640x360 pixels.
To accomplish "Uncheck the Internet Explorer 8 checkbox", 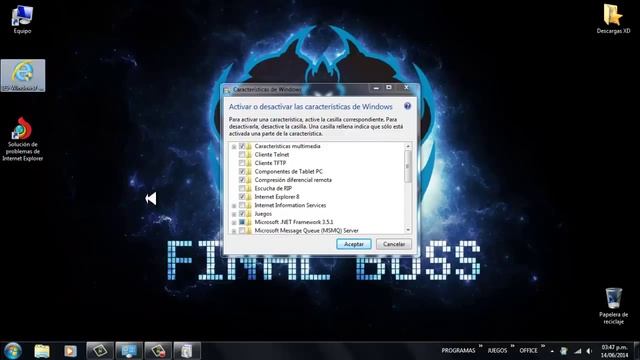I will (x=242, y=197).
